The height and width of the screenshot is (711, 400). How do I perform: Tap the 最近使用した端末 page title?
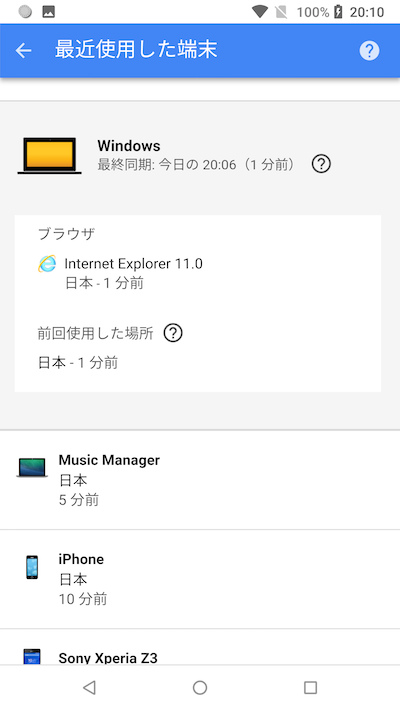pos(136,49)
